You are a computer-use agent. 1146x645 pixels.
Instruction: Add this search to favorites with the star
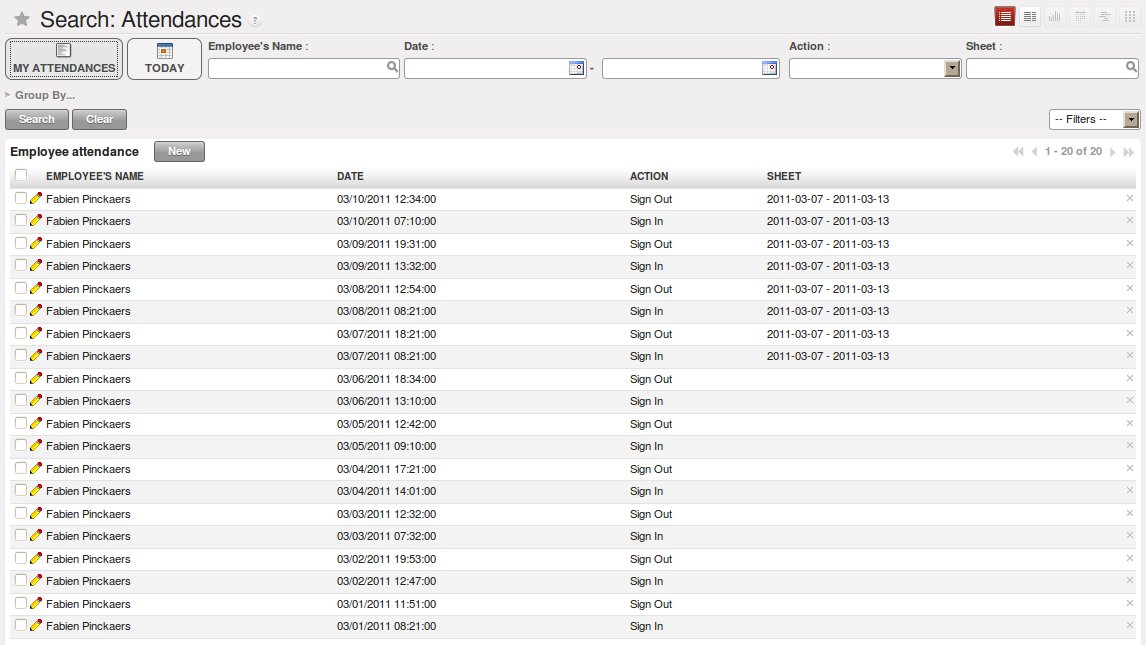(22, 20)
